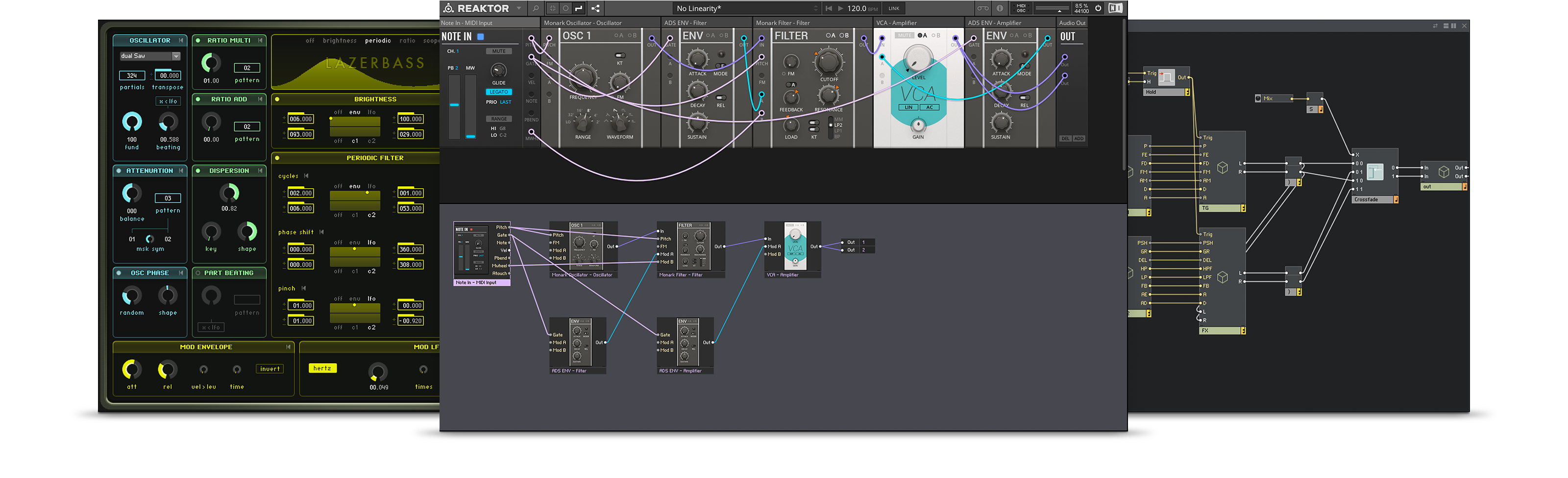Screen dimensions: 1568x478
Task: Enable the LEGATO button
Action: click(x=498, y=92)
